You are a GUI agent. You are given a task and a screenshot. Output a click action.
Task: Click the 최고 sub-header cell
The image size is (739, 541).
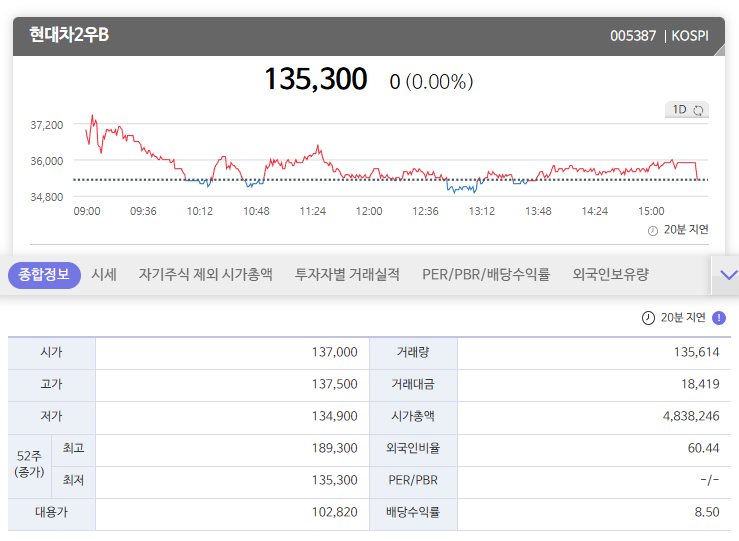[74, 449]
